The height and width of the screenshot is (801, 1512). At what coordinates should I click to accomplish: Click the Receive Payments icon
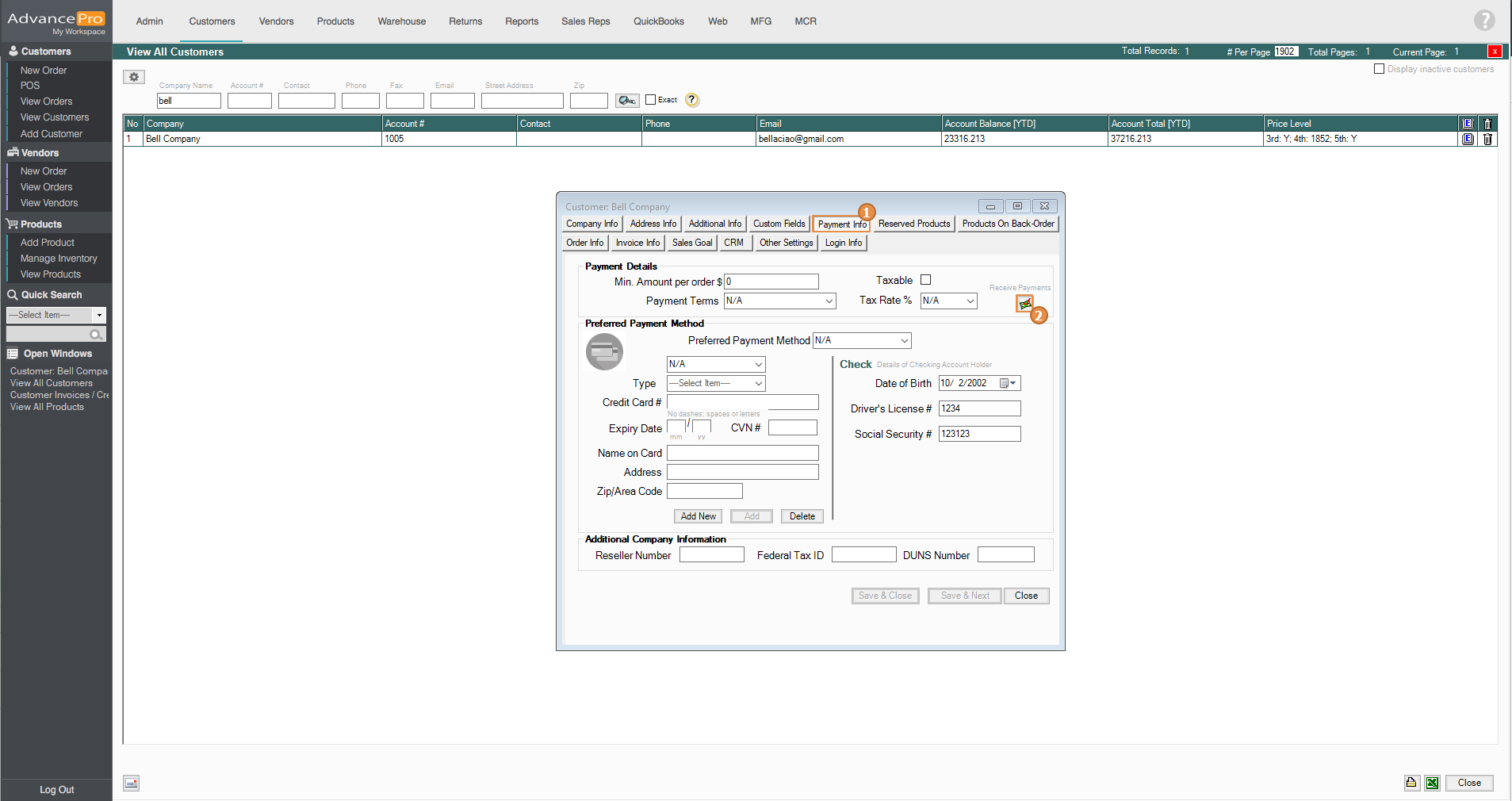(x=1025, y=304)
